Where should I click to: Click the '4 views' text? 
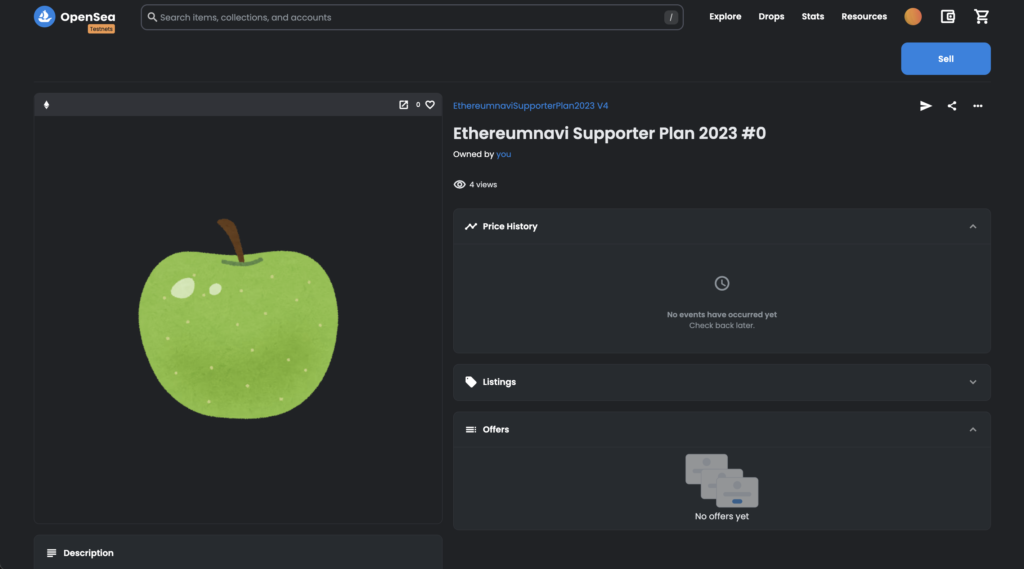[x=483, y=184]
